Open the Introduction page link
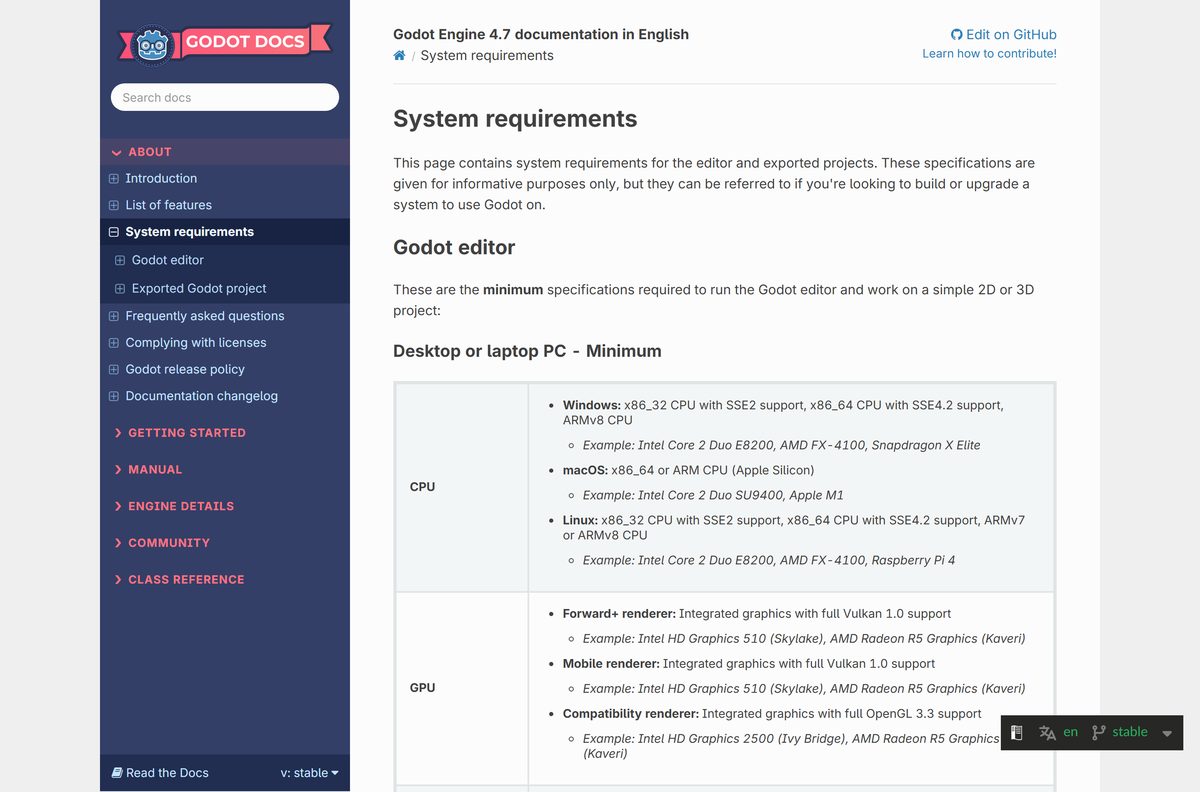1200x792 pixels. (161, 178)
